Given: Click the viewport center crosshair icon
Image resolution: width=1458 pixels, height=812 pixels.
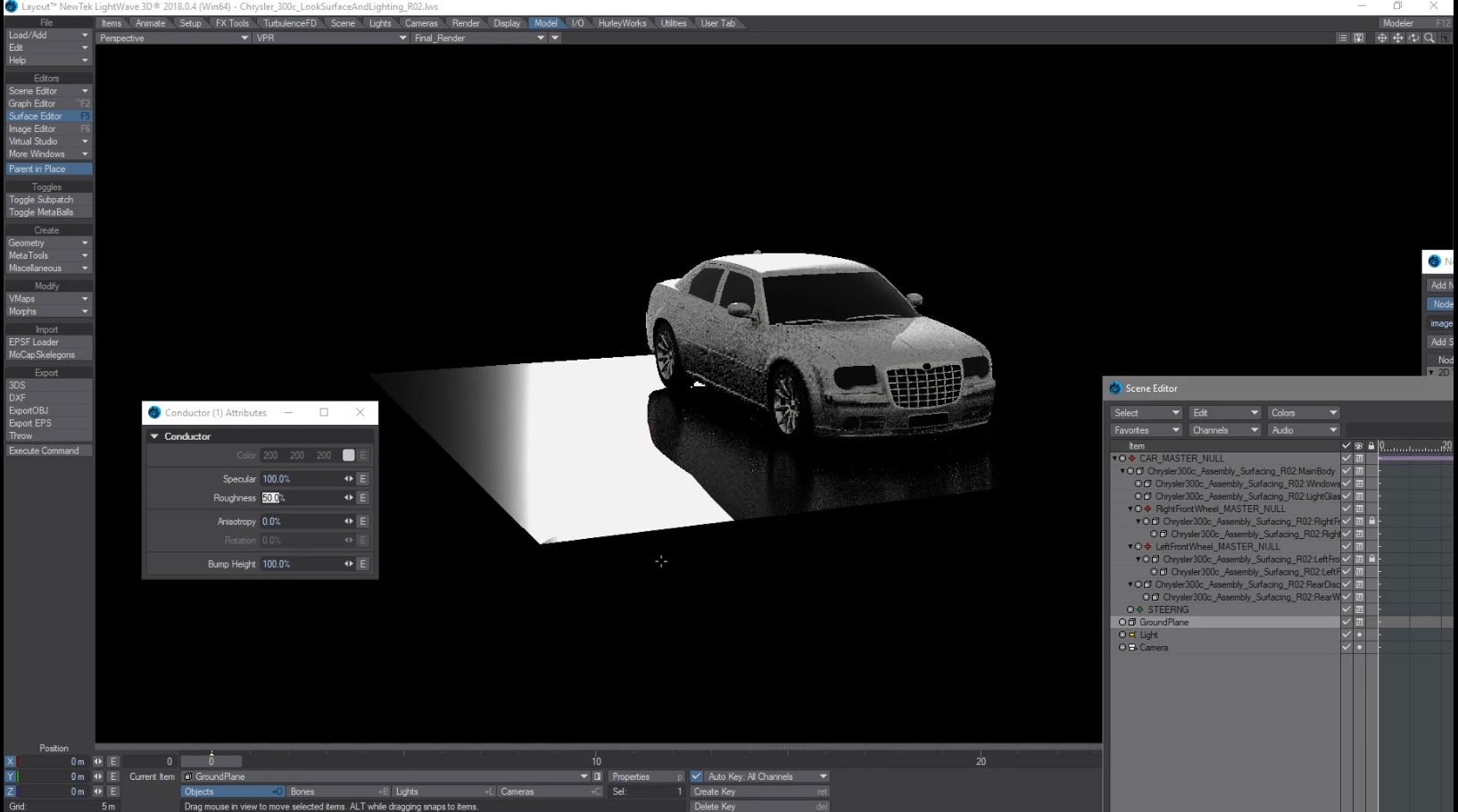Looking at the screenshot, I should (x=1382, y=38).
